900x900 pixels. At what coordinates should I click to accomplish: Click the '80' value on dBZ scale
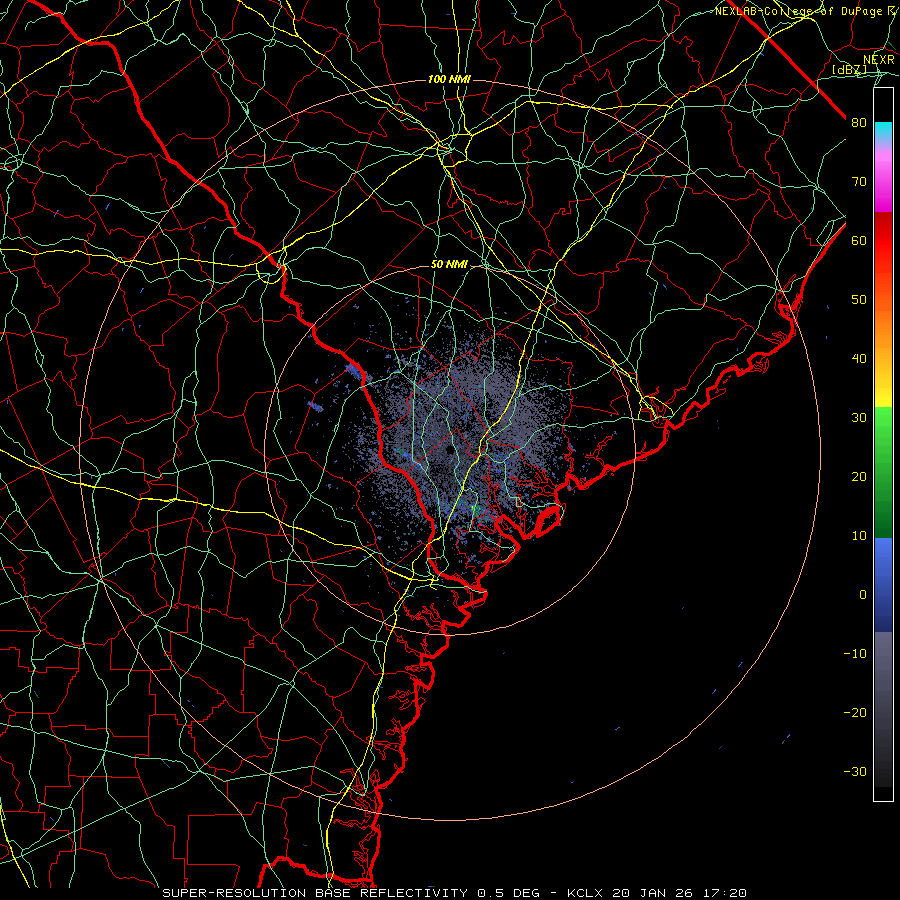coord(859,123)
